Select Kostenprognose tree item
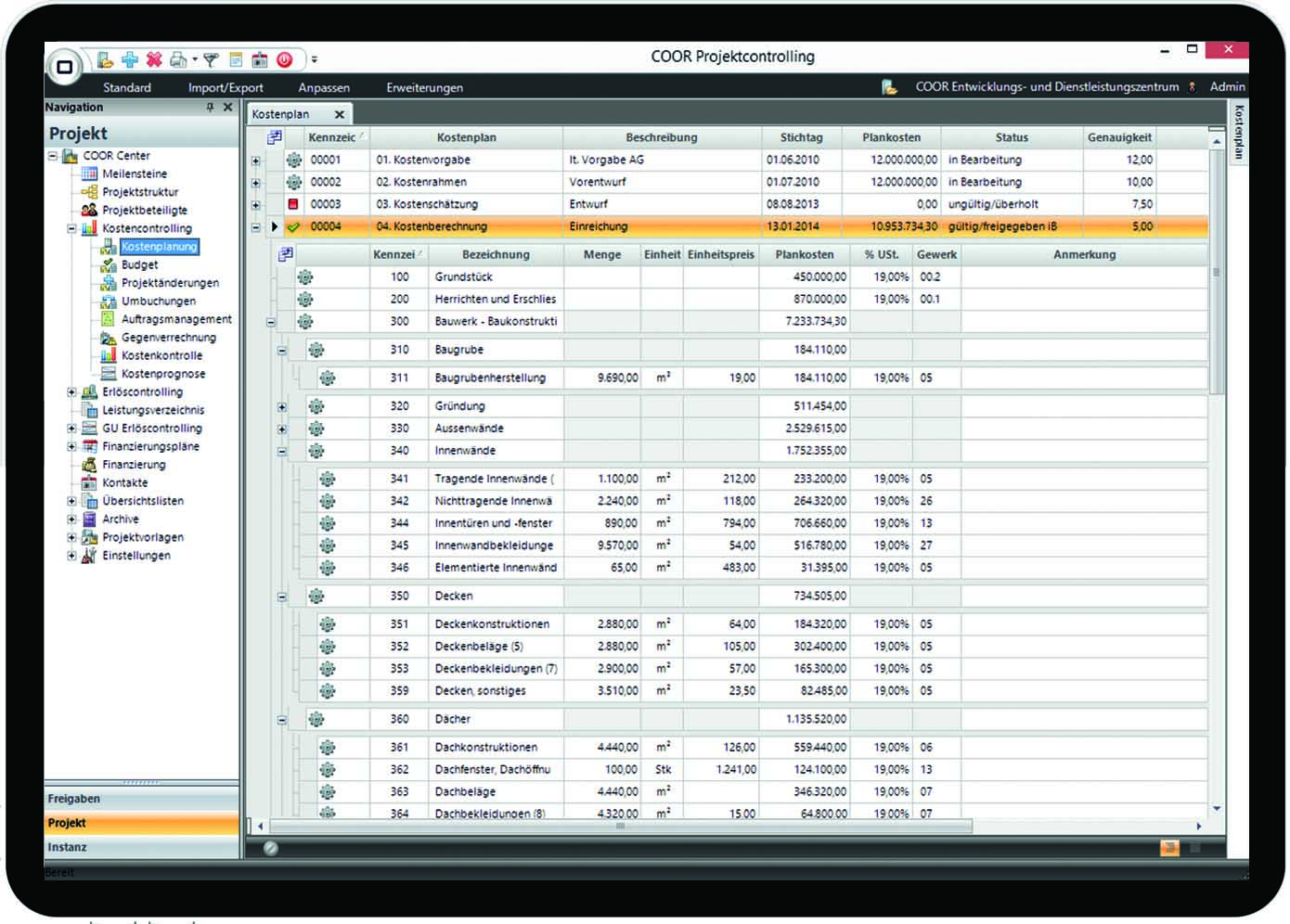 coord(163,374)
